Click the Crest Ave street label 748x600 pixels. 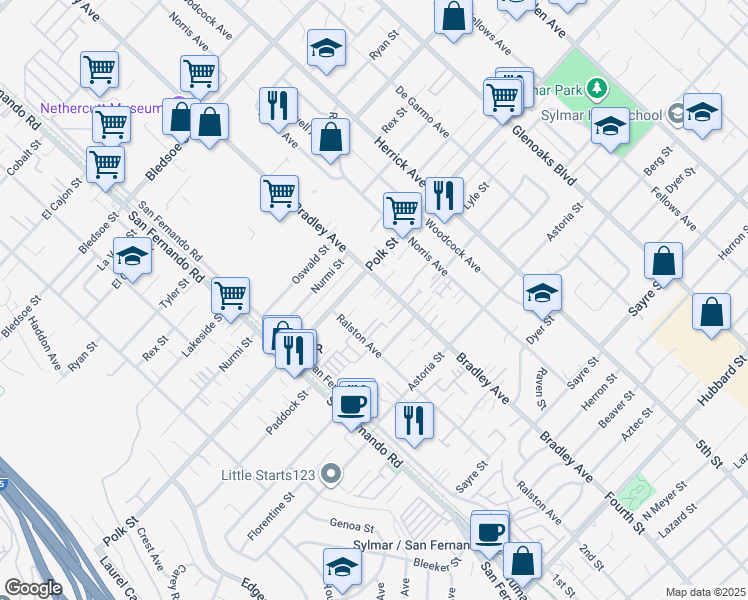point(150,548)
